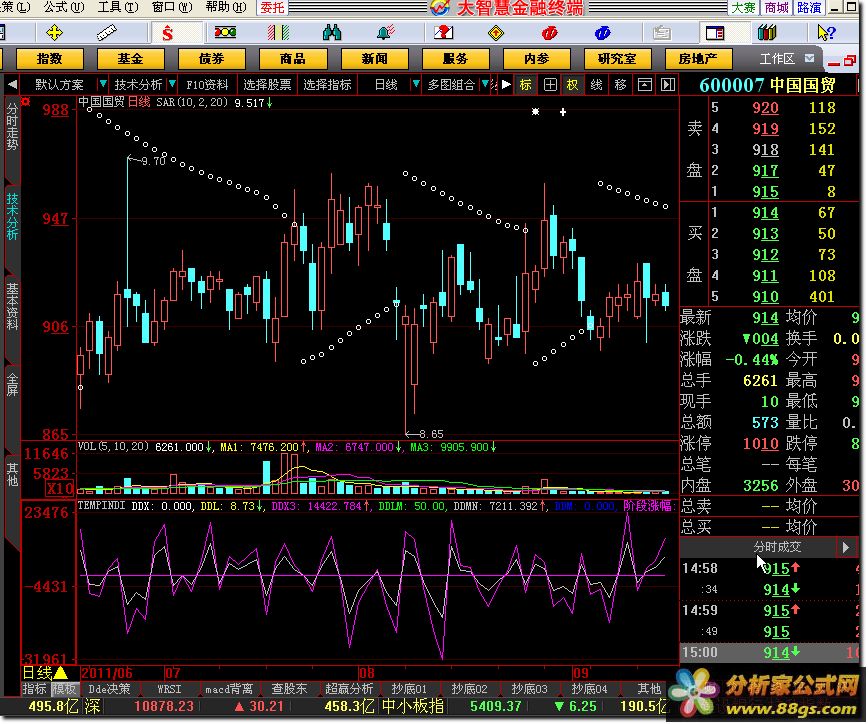Viewport: 868px width, 724px height.
Task: Click the window layout panel toolbar icon
Action: (x=715, y=33)
